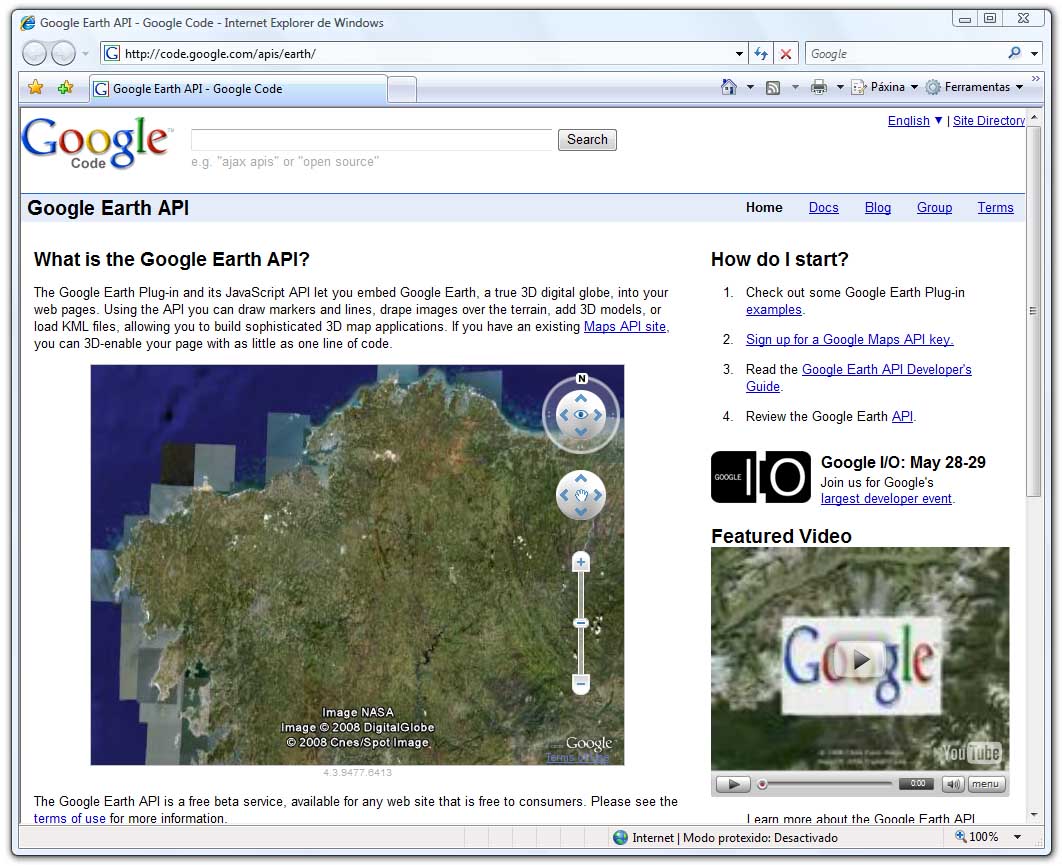Screen dimensions: 1062x866
Task: Go back with the browser Back arrow
Action: (34, 53)
